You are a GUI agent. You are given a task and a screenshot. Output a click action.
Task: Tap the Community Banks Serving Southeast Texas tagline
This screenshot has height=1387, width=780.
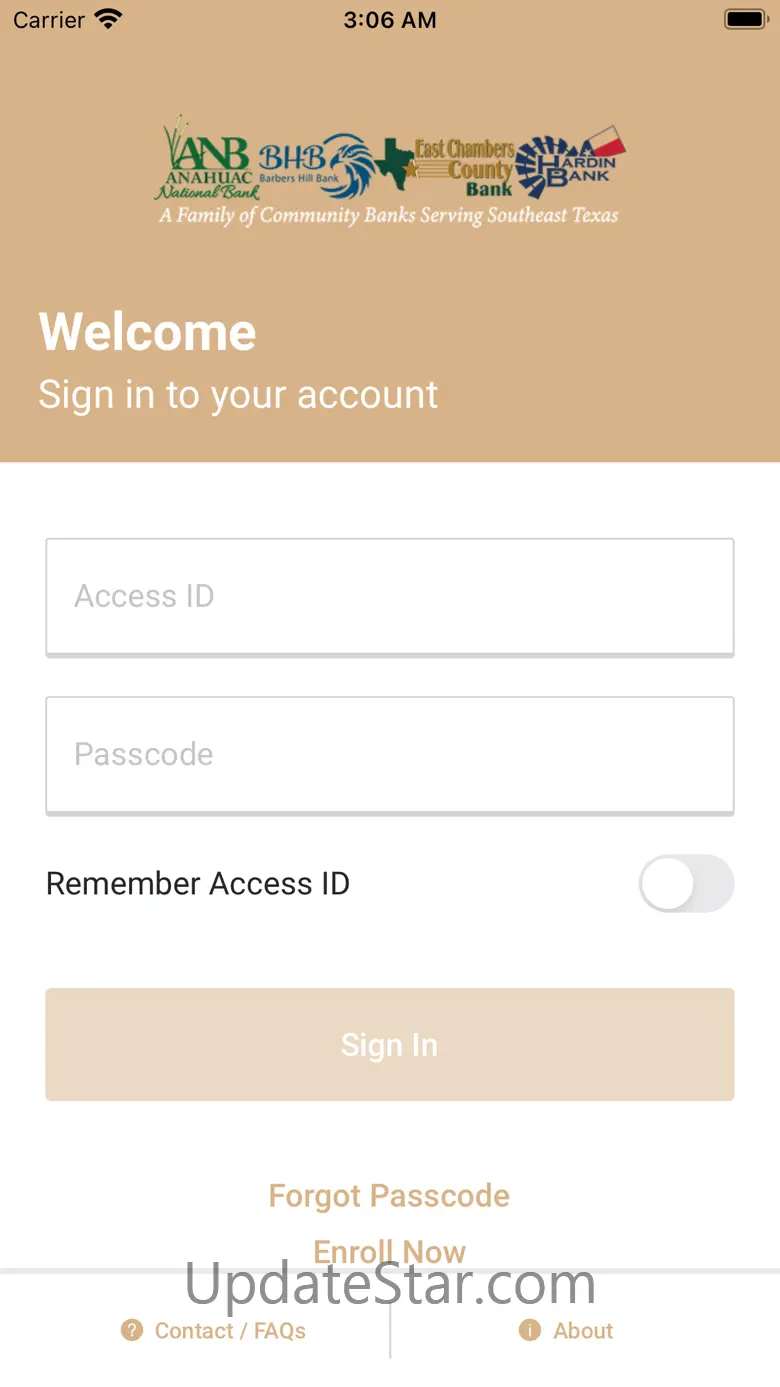point(389,216)
